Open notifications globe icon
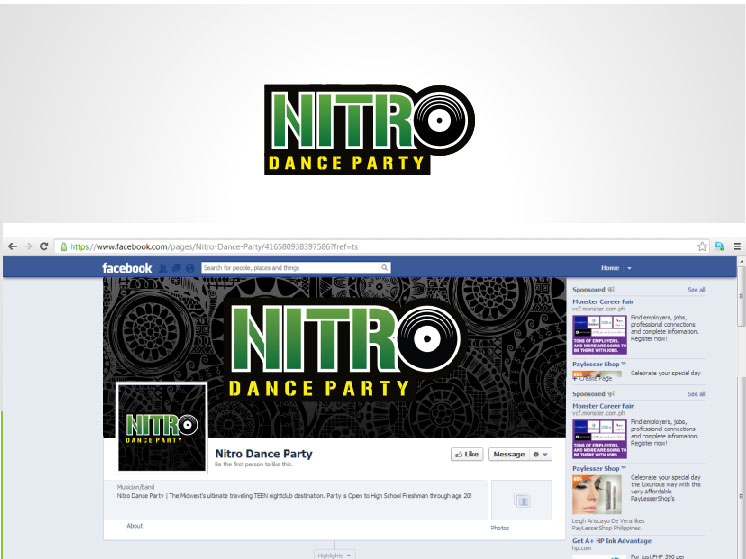The height and width of the screenshot is (559, 746). pyautogui.click(x=190, y=268)
